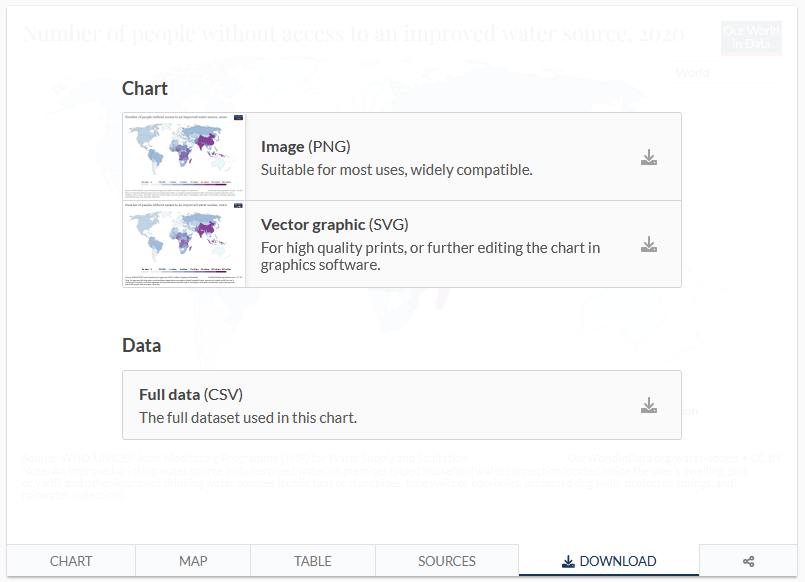
Task: Switch to the CHART tab
Action: click(70, 560)
